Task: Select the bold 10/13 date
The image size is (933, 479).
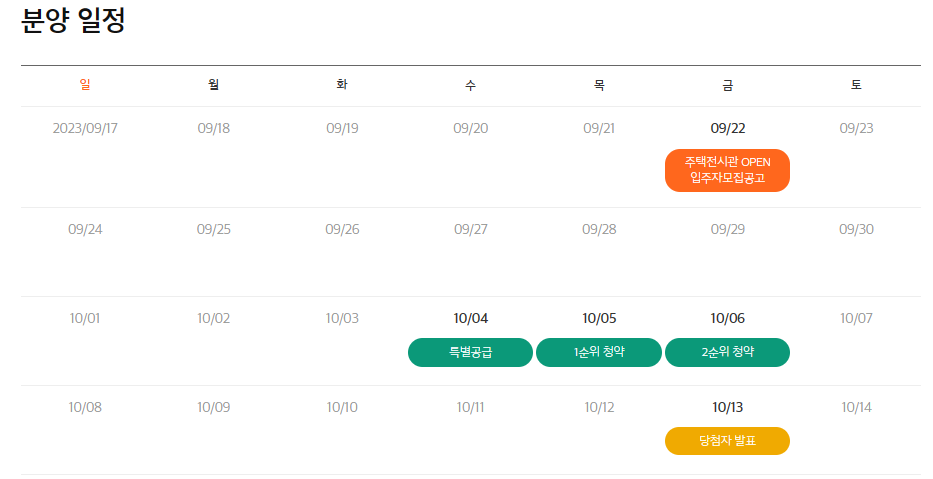Action: (728, 407)
